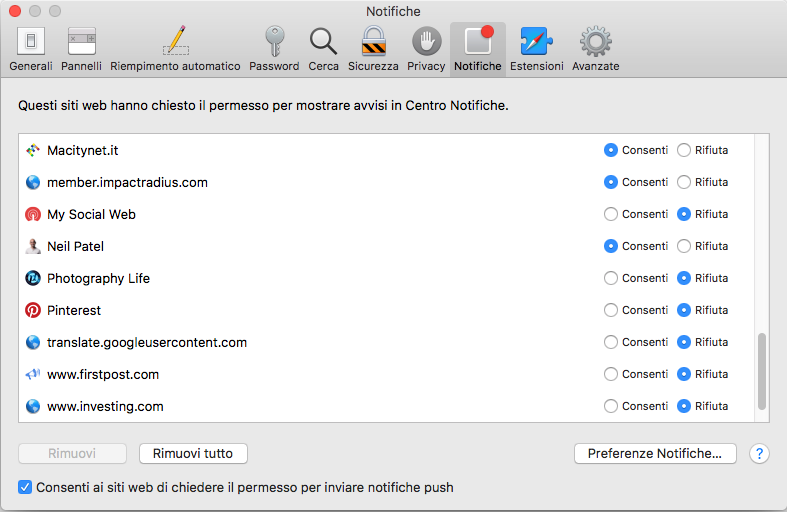Click the member.impactradius.com globe icon
Screen dimensions: 787x512
click(33, 182)
